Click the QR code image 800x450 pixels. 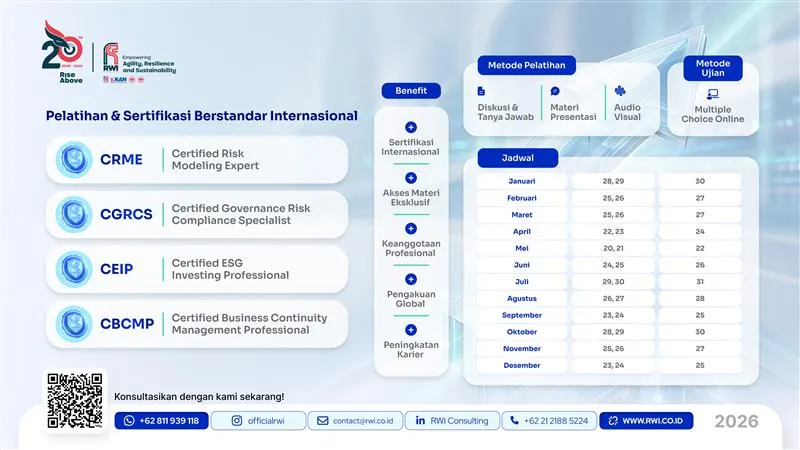pyautogui.click(x=75, y=401)
